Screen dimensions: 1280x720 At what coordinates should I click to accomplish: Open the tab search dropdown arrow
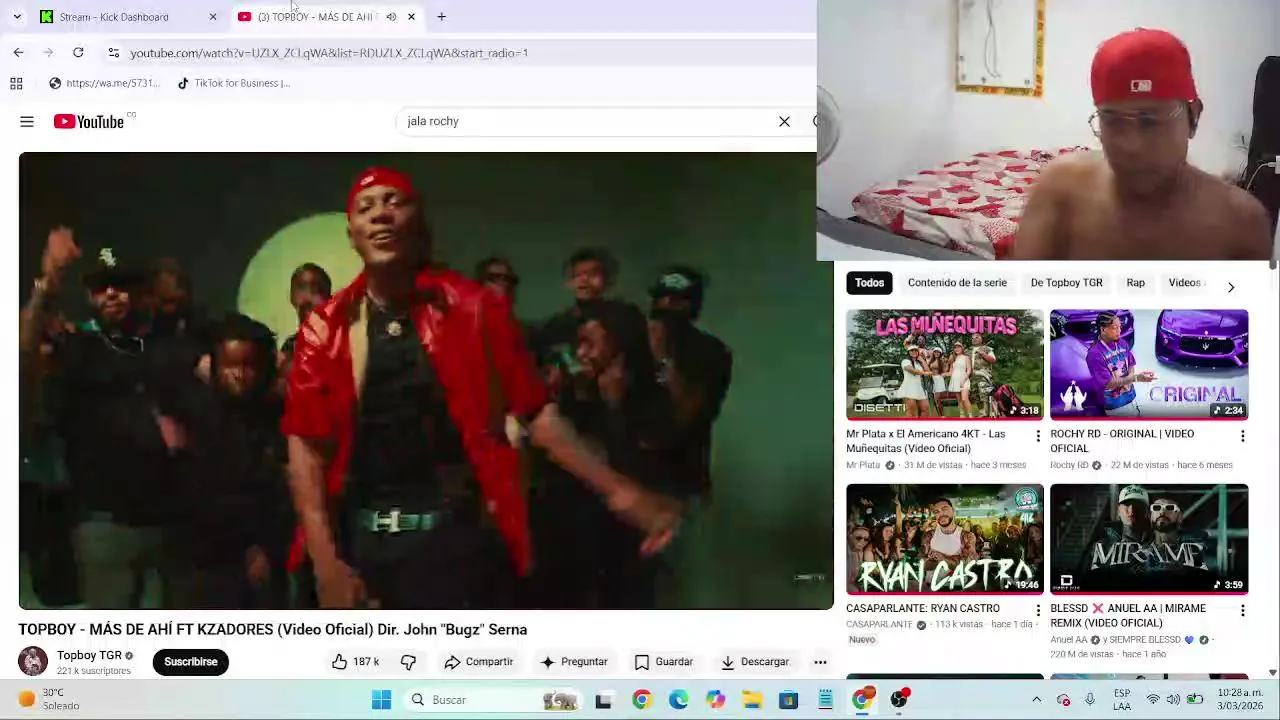(x=17, y=17)
